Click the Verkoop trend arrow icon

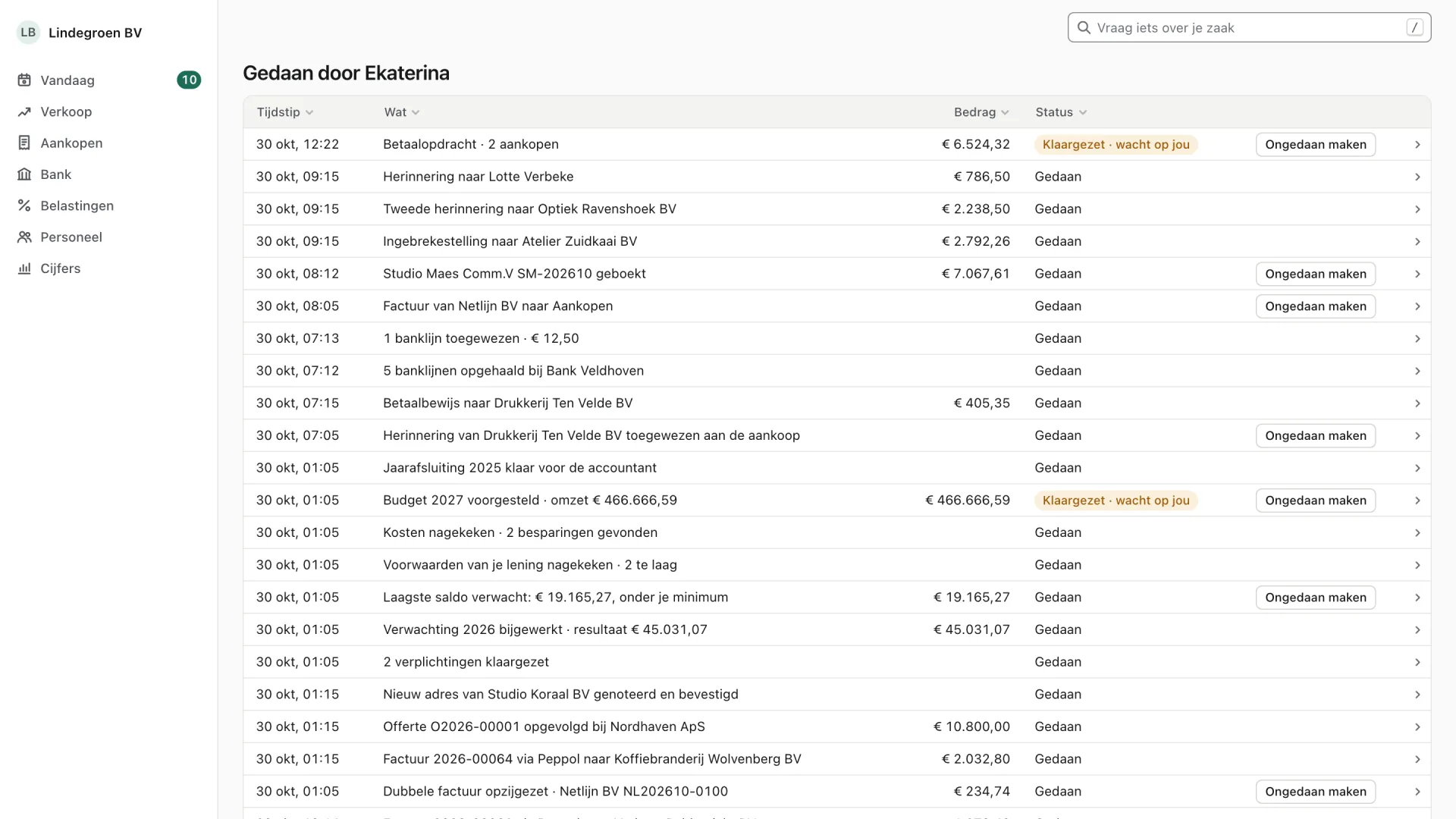tap(24, 111)
